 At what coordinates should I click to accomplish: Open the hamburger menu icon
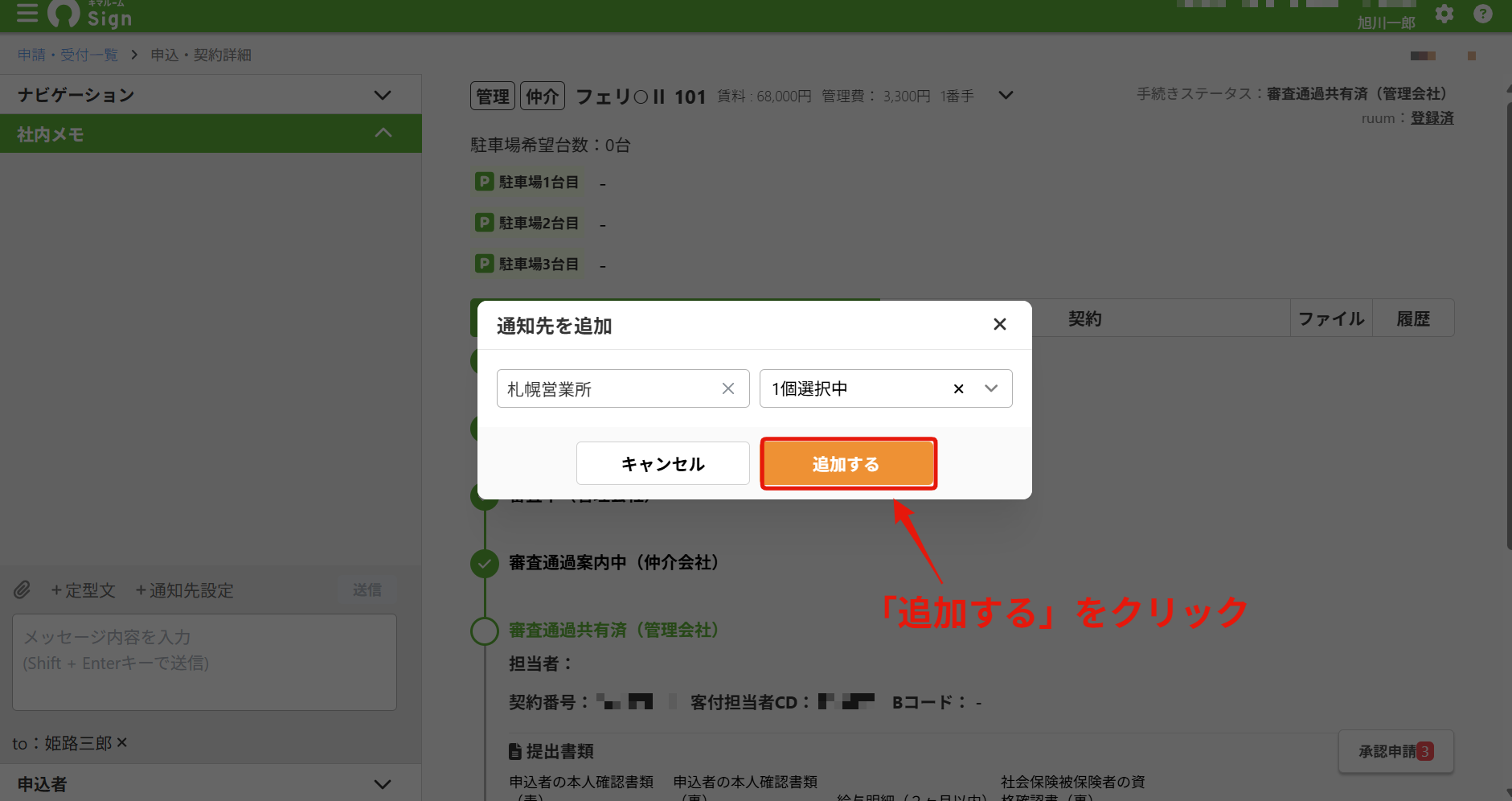(27, 13)
